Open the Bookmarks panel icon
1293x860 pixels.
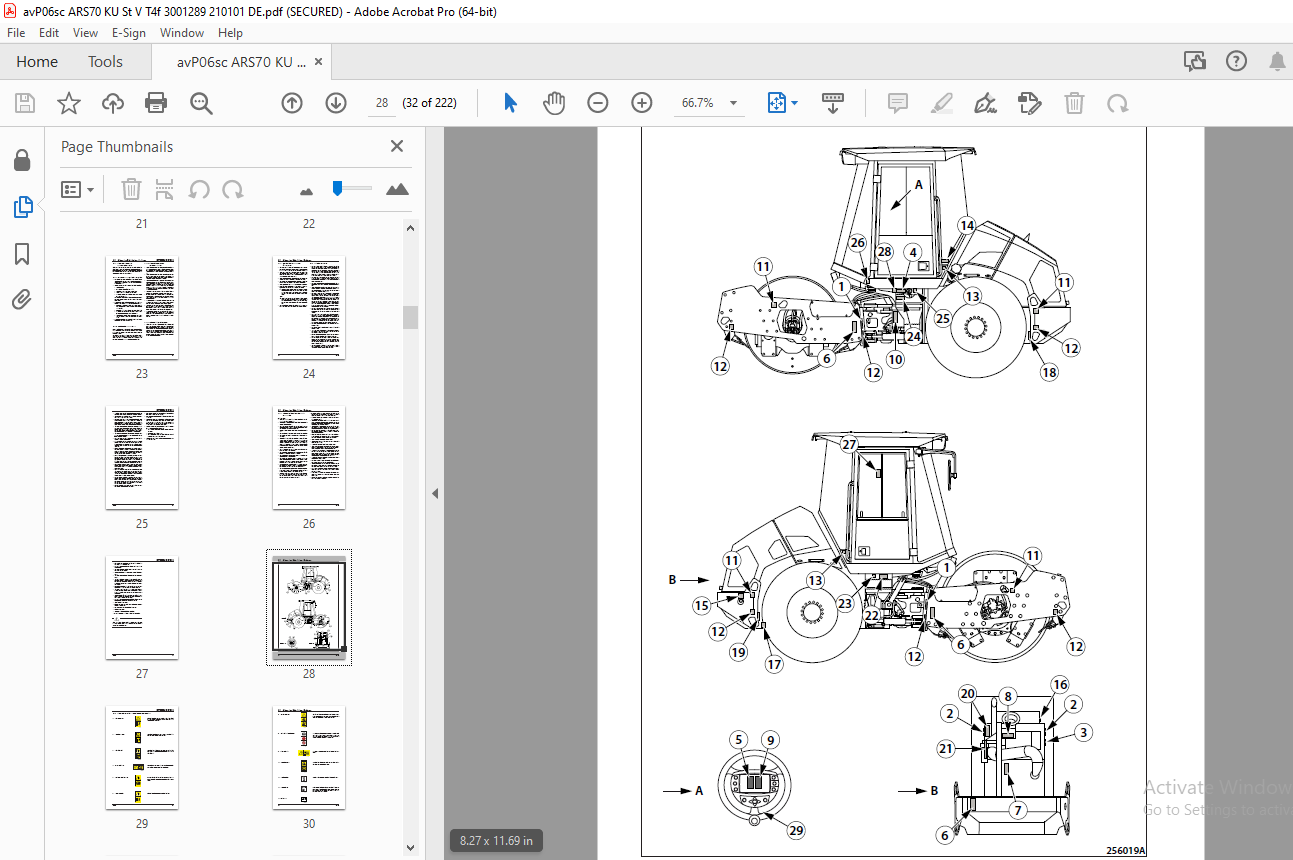(x=22, y=254)
